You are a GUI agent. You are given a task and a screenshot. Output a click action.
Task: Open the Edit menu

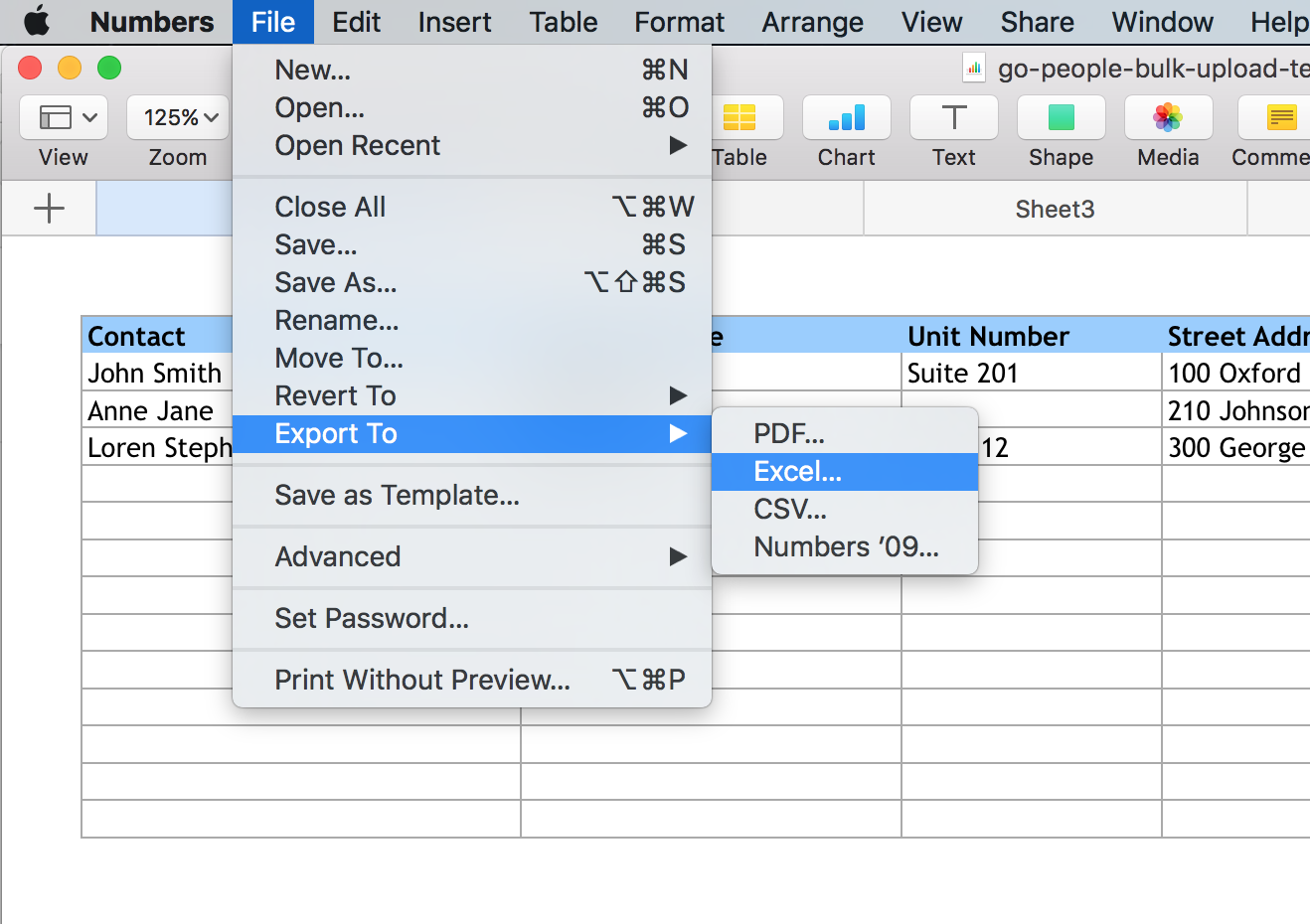click(356, 22)
